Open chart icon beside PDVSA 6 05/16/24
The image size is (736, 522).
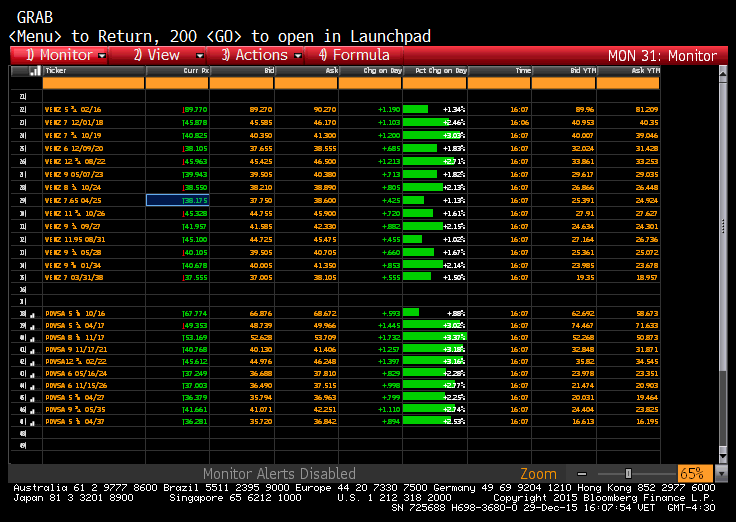click(32, 375)
